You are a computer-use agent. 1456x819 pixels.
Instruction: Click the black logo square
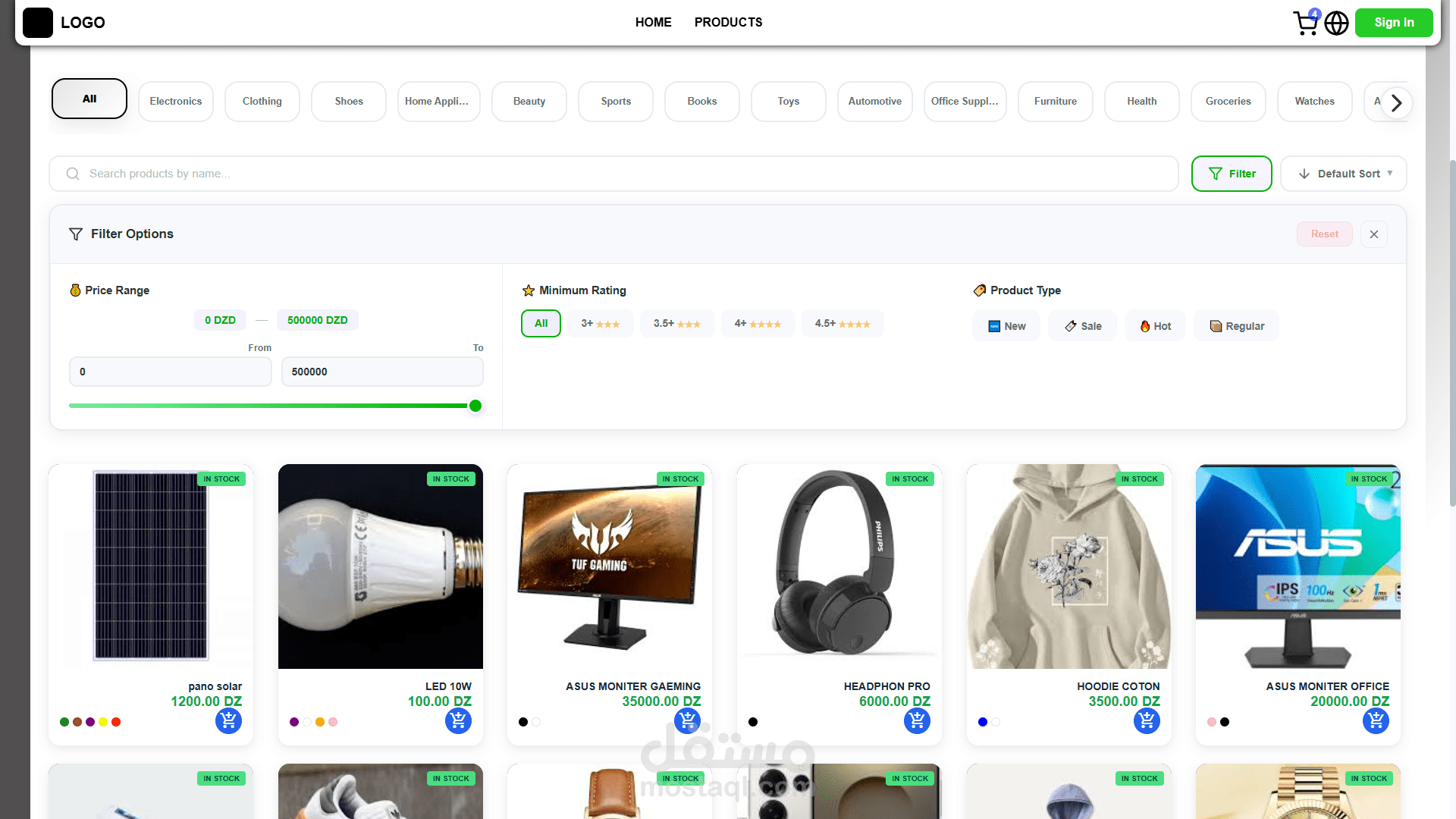38,23
